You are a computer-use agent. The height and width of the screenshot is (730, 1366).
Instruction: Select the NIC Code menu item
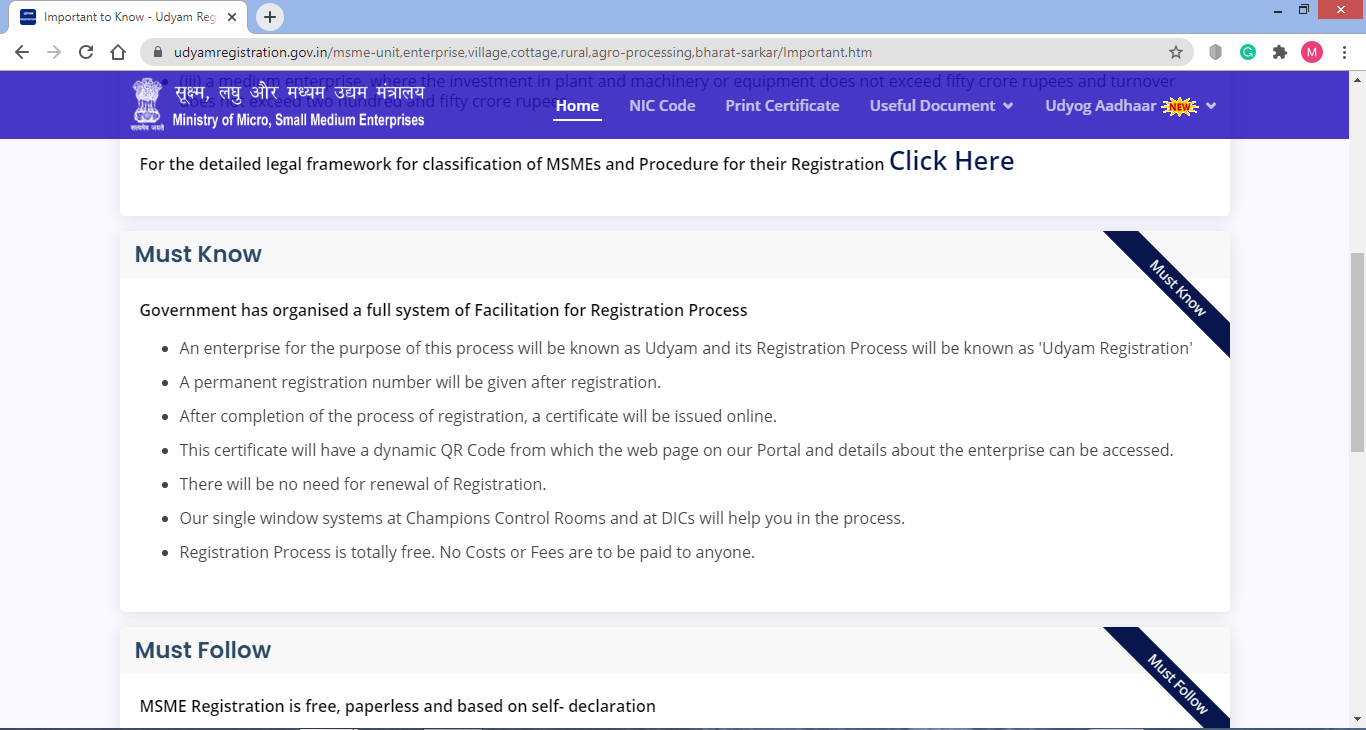tap(662, 105)
